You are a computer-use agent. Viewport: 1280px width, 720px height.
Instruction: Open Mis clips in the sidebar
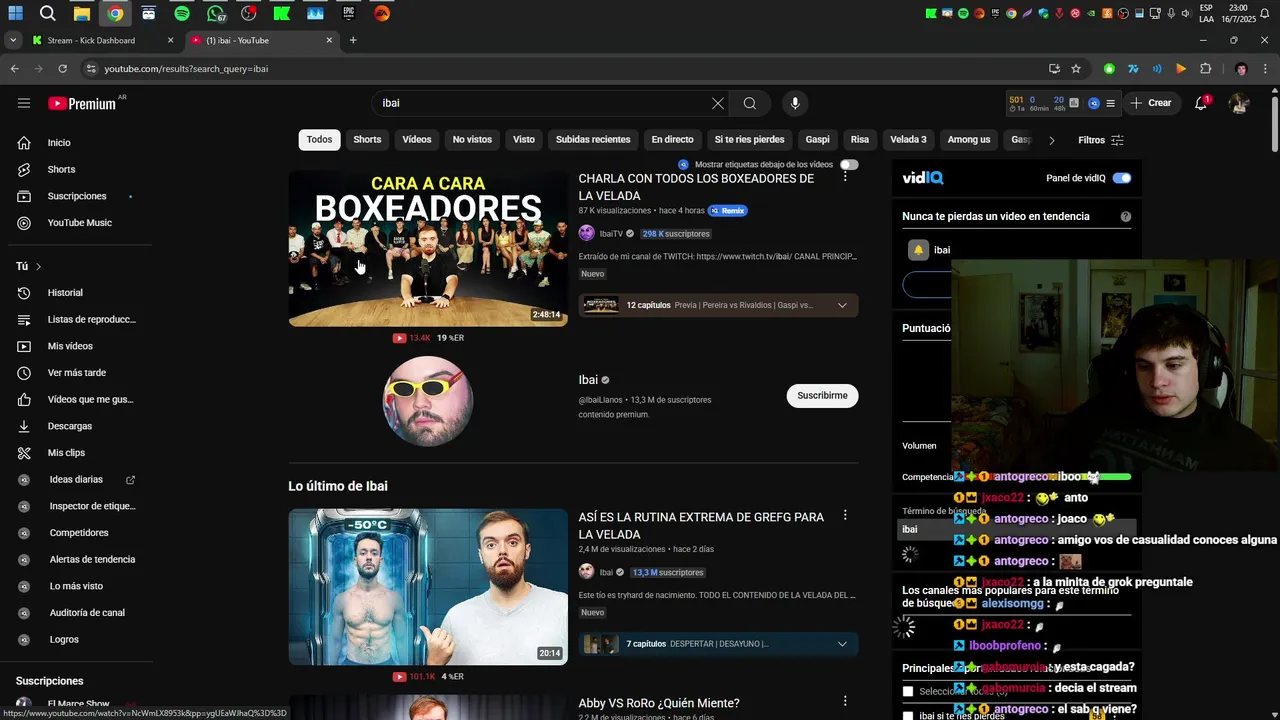[68, 453]
